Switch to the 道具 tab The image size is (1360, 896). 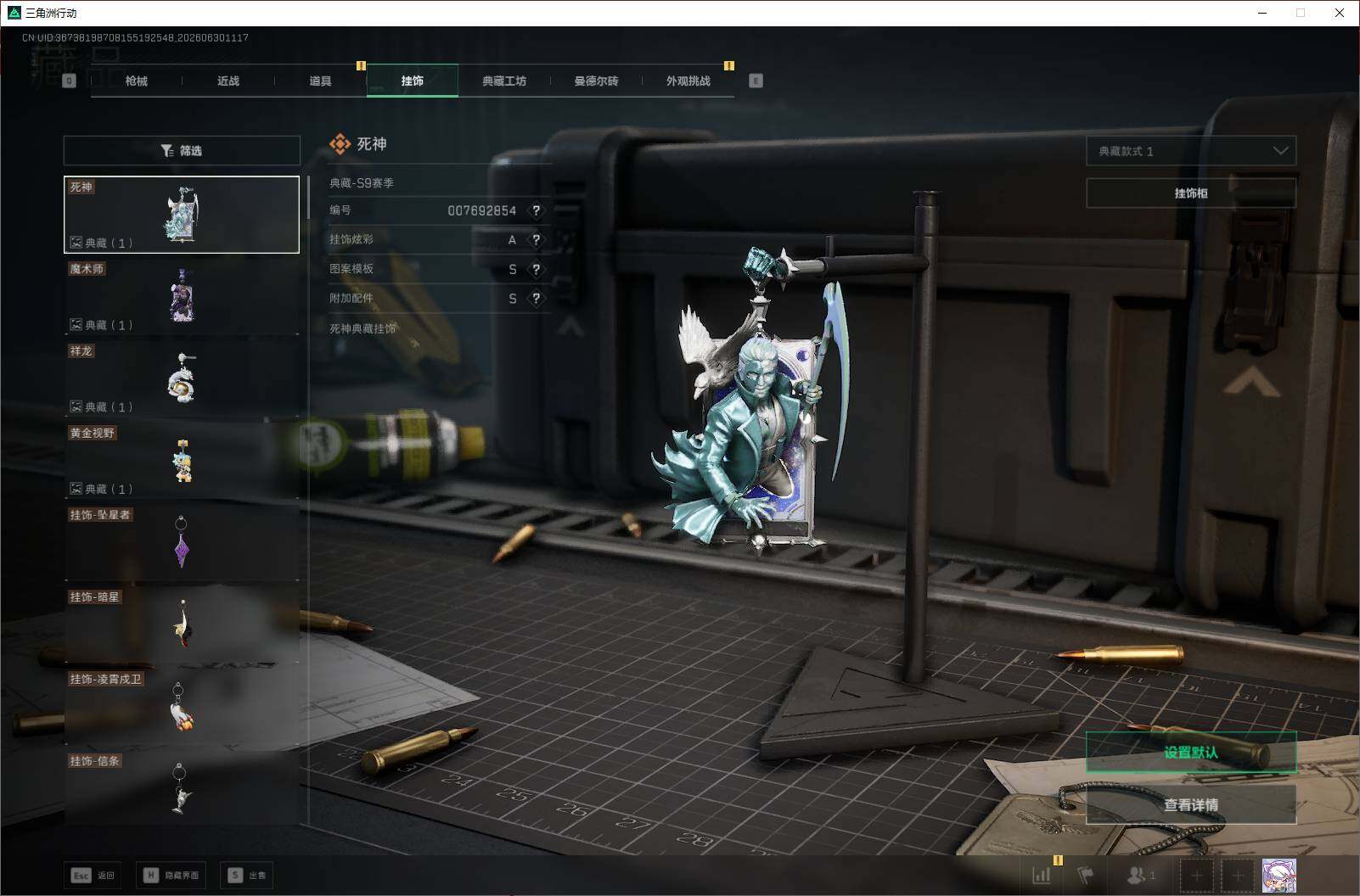320,81
